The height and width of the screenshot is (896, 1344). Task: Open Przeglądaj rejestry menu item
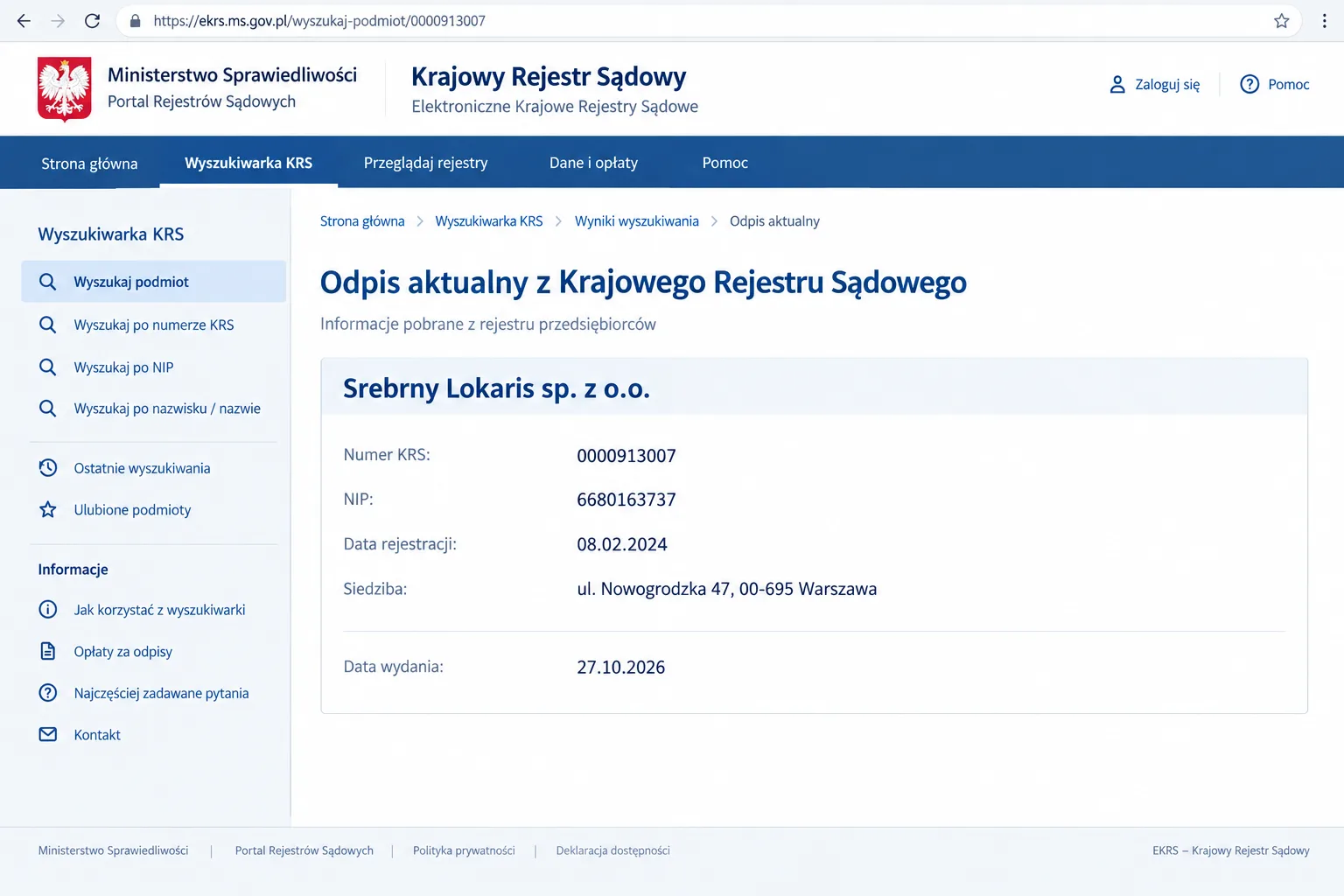(426, 163)
